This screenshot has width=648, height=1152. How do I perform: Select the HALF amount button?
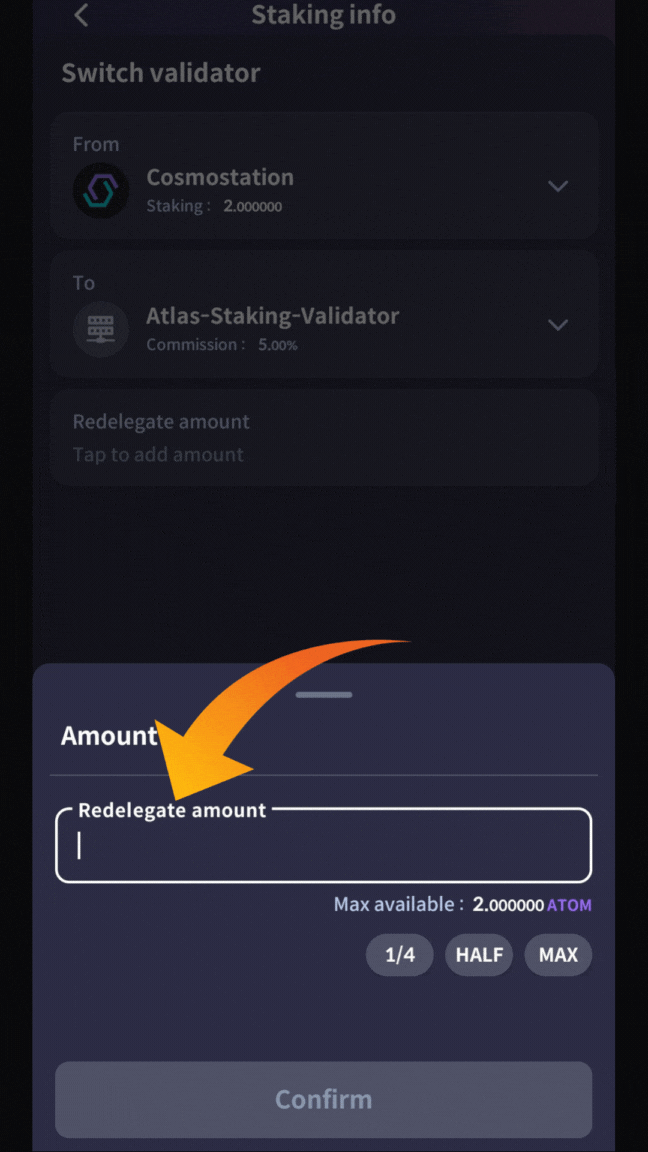479,955
